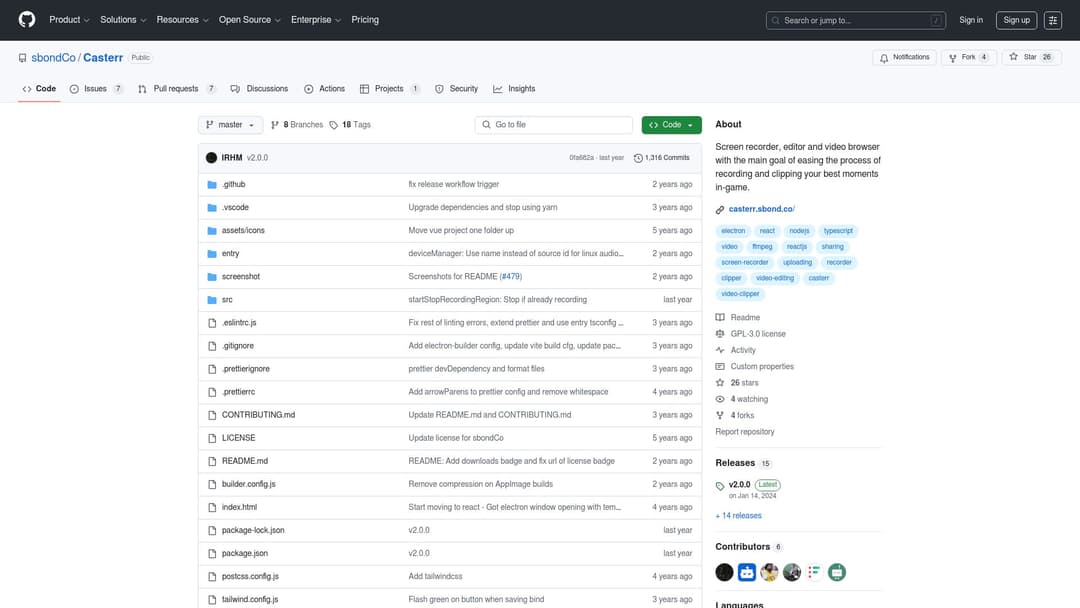1080x608 pixels.
Task: Open the entry folder
Action: [230, 253]
